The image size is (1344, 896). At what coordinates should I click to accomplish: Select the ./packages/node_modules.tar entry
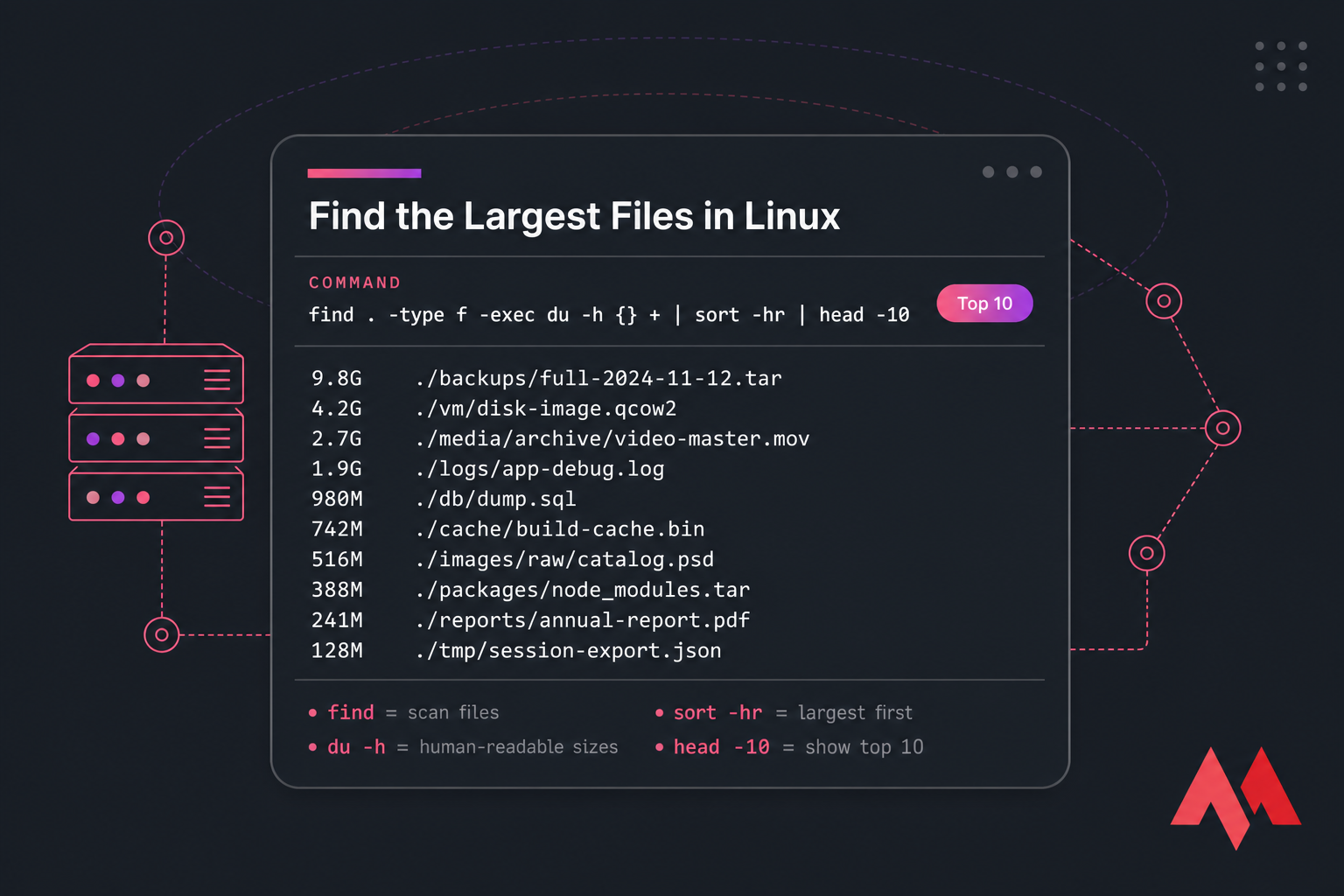[583, 590]
